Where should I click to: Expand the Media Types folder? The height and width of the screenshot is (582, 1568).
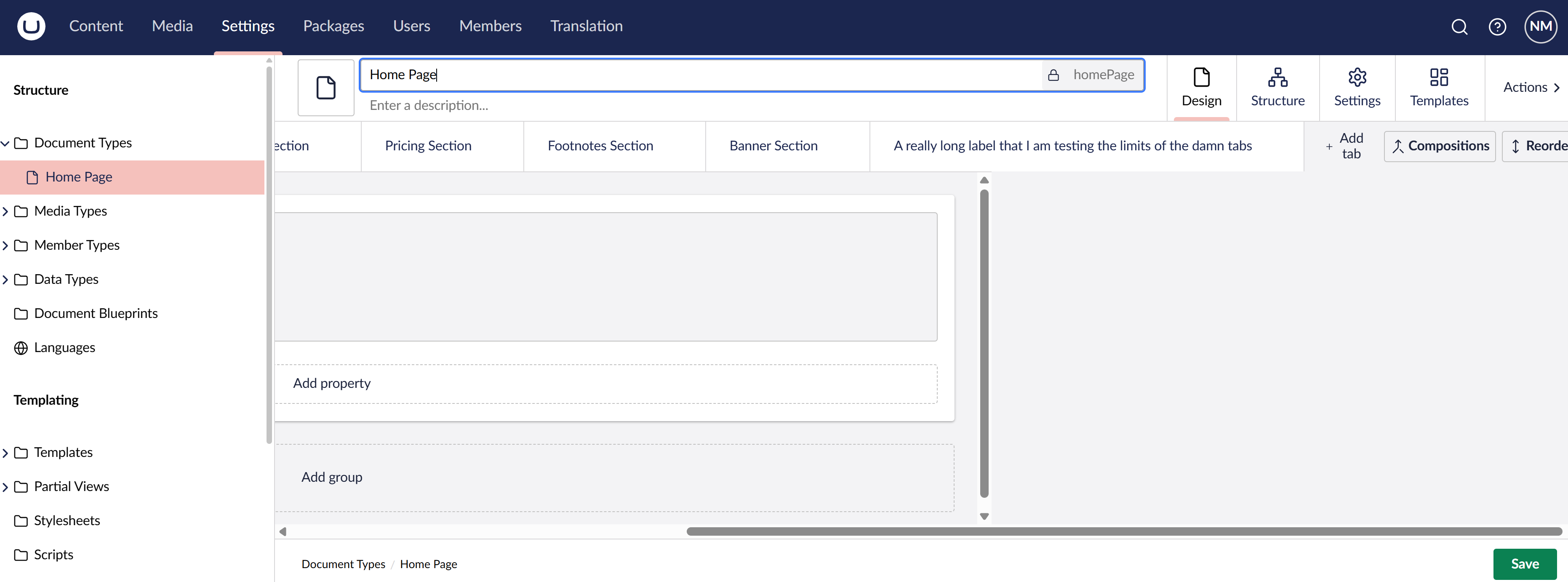(x=5, y=211)
